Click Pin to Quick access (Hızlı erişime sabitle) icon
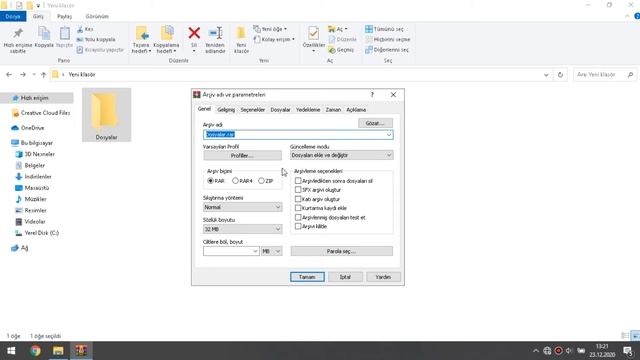 click(x=18, y=34)
